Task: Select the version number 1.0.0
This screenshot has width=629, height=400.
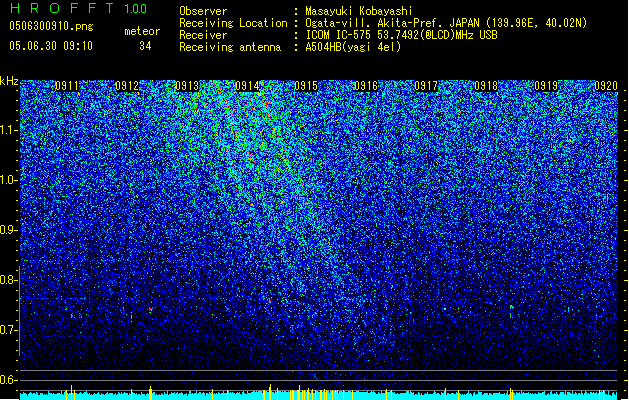Action: (136, 9)
